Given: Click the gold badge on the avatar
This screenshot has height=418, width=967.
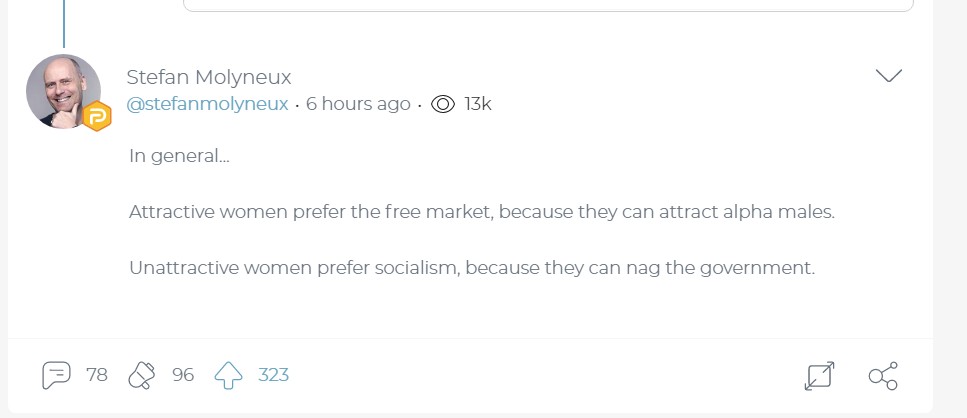Looking at the screenshot, I should click(x=97, y=117).
